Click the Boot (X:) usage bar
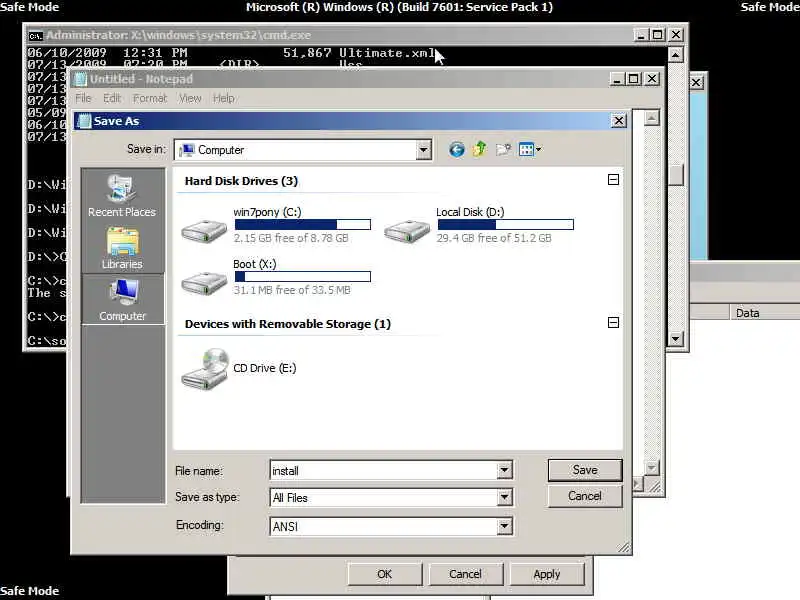Screen dimensions: 800x600 303,277
